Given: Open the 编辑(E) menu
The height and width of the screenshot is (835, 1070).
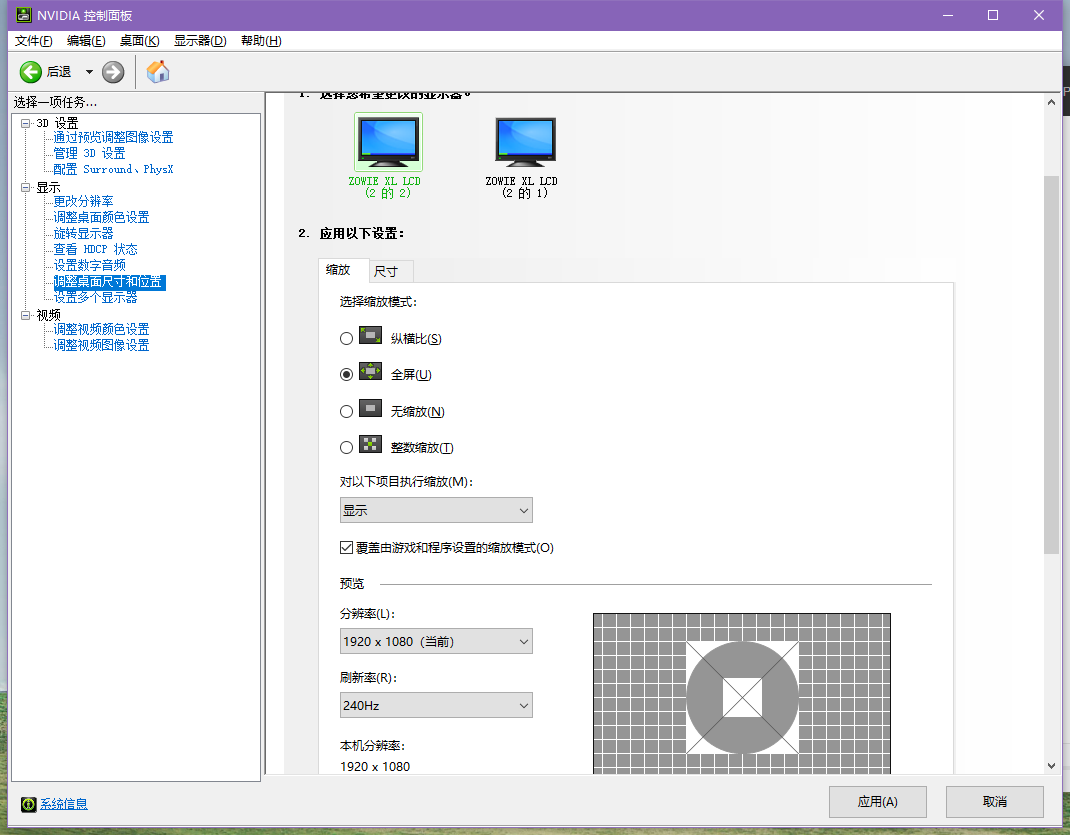Looking at the screenshot, I should (86, 41).
